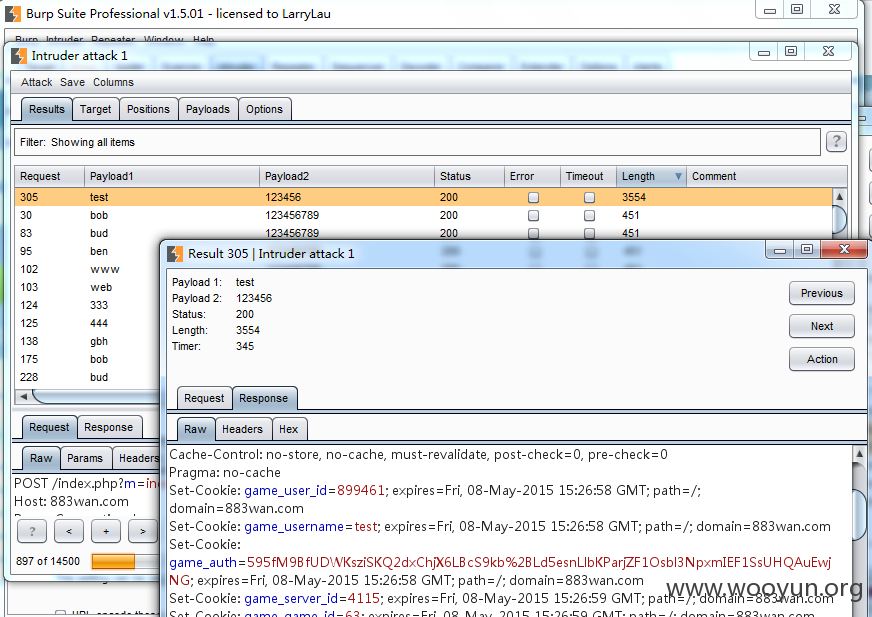Screen dimensions: 872x617
Task: Sort by Request column header
Action: coord(49,176)
